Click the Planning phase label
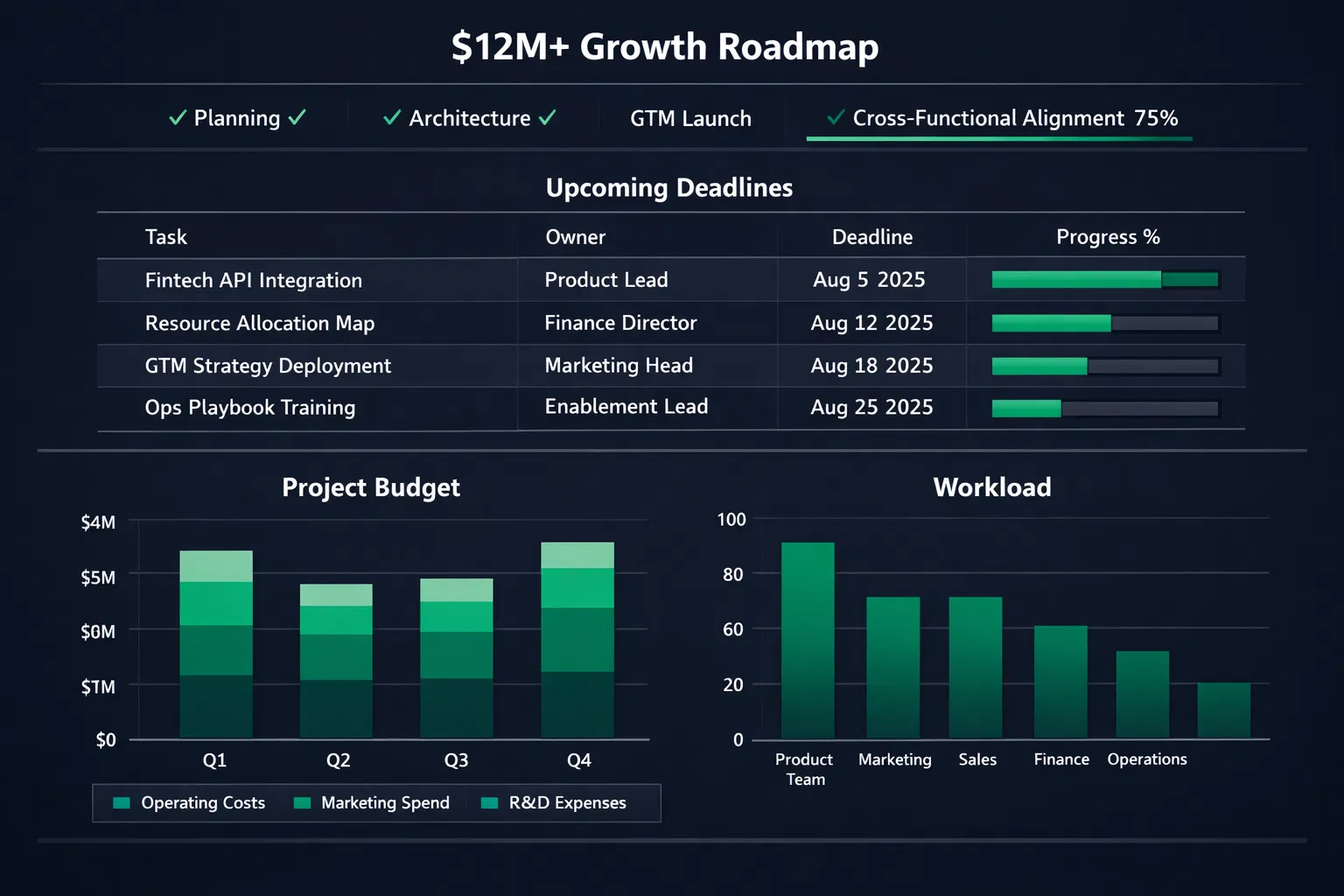 click(236, 117)
